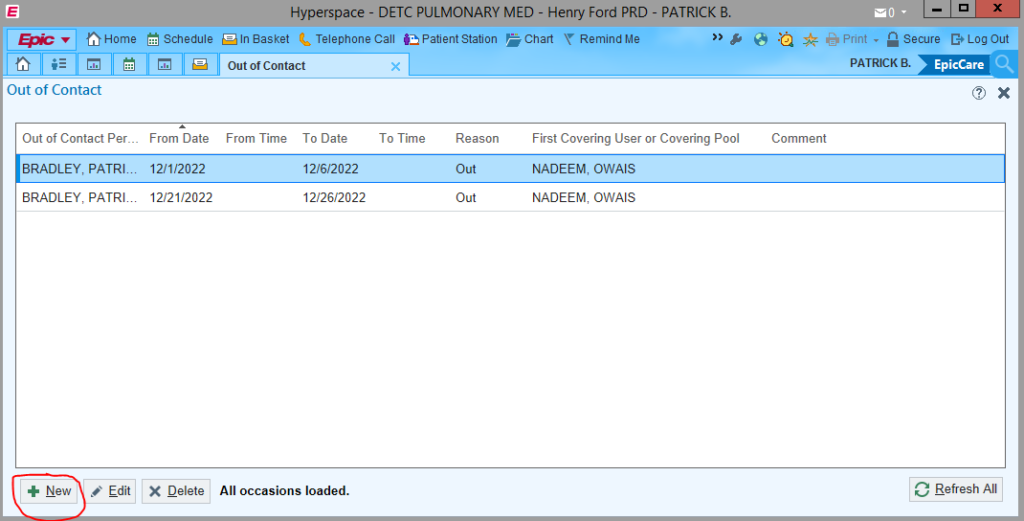Image resolution: width=1024 pixels, height=521 pixels.
Task: Open the Epic main menu dropdown
Action: coord(42,39)
